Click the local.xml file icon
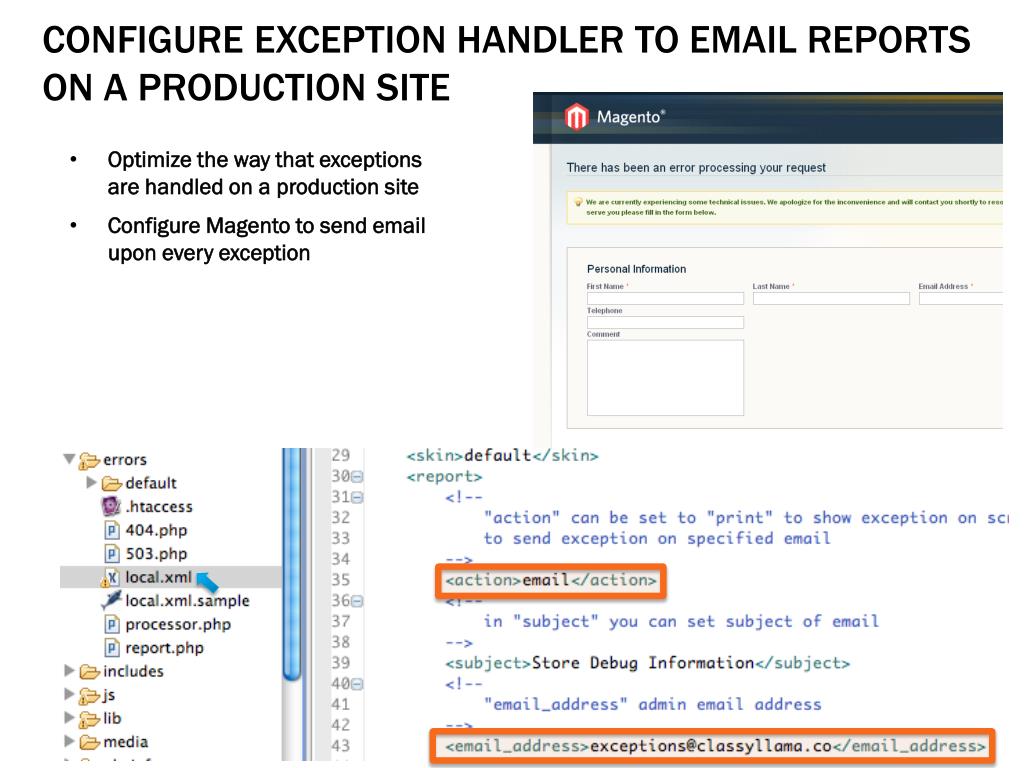 click(x=111, y=577)
